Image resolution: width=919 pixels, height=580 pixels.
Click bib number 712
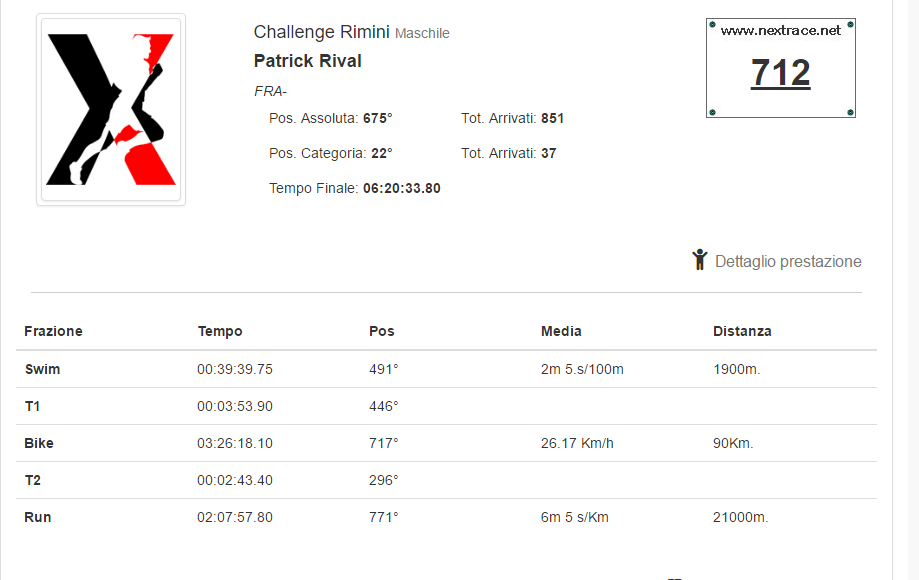coord(781,73)
